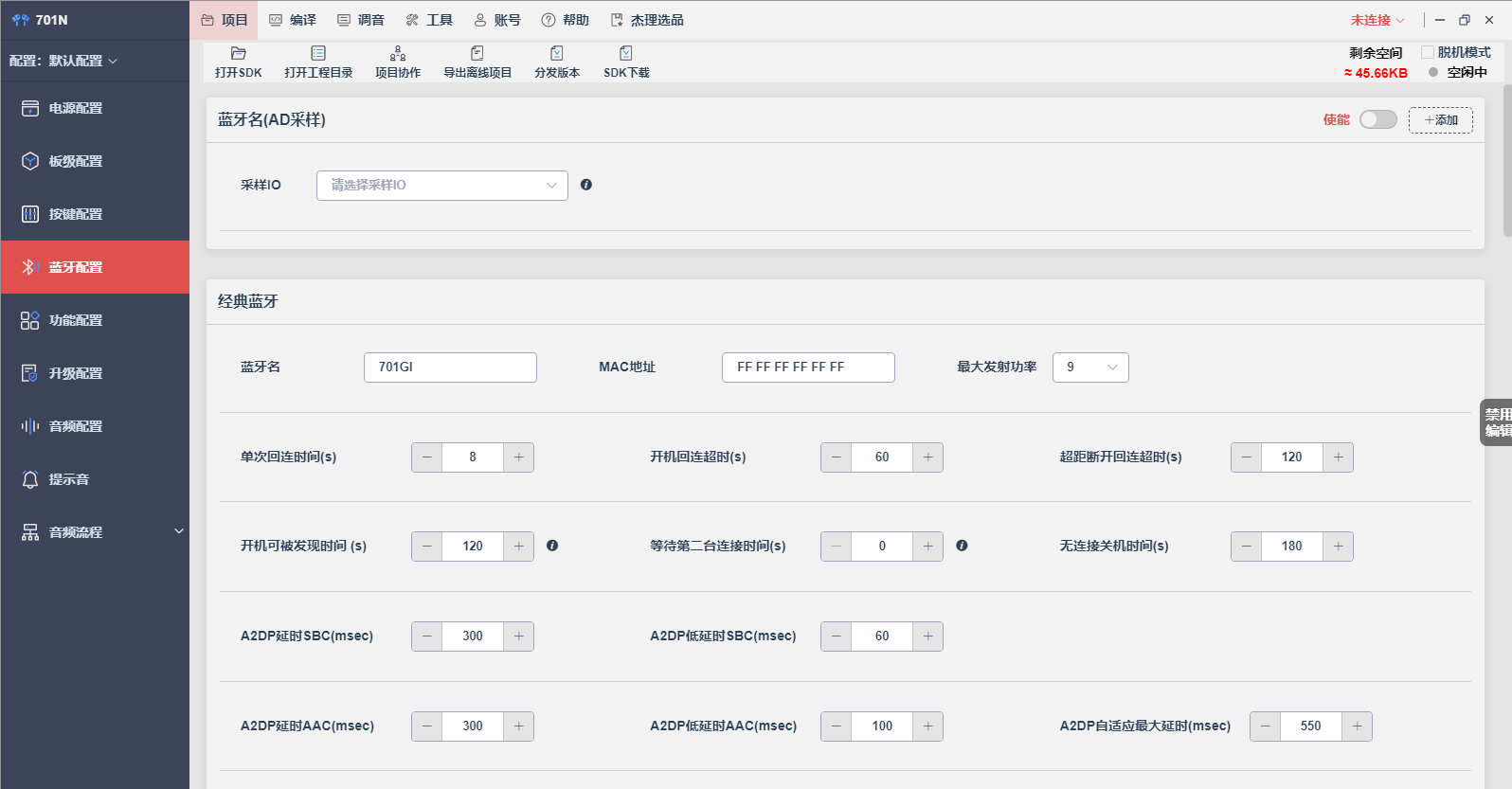Increase 等待第二台连接时间(s) value
The height and width of the screenshot is (789, 1512).
[x=928, y=547]
